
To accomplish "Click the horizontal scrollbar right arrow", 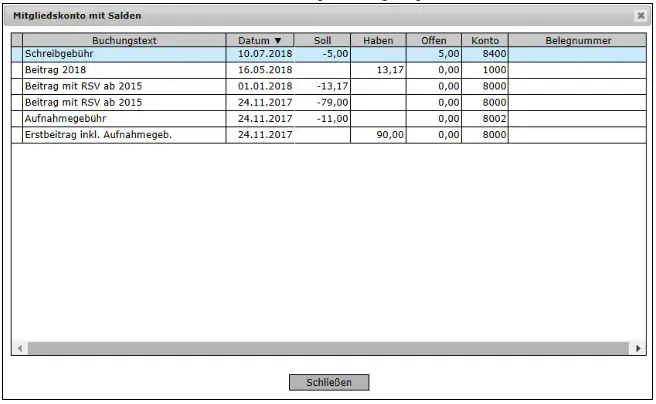I will point(639,348).
